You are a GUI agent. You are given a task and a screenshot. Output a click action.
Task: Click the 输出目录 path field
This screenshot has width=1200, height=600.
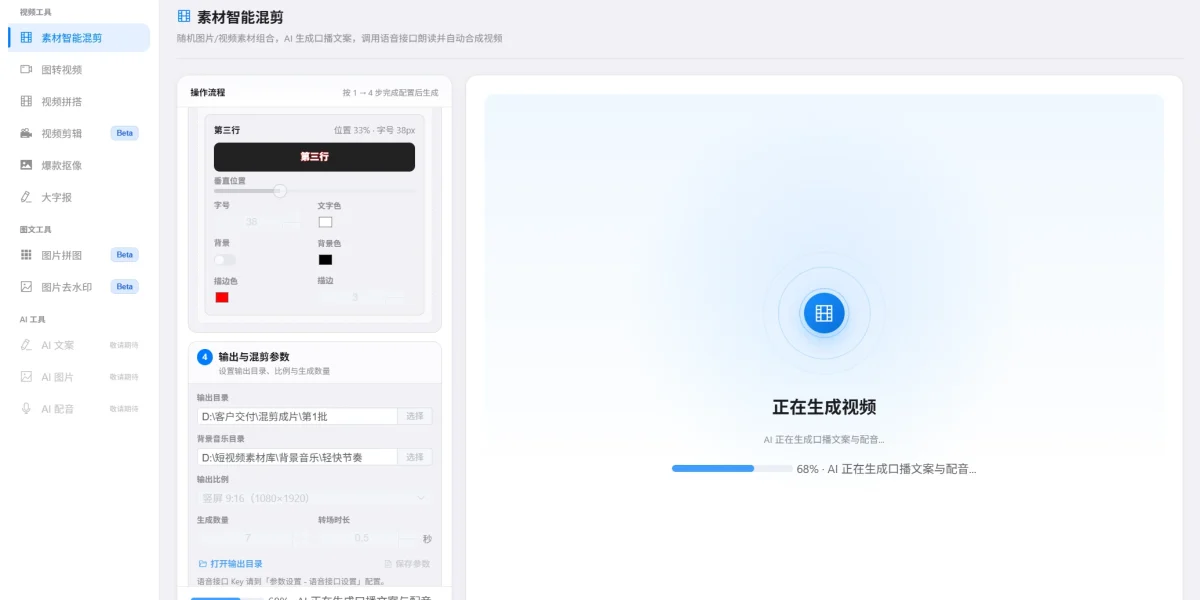[x=297, y=416]
